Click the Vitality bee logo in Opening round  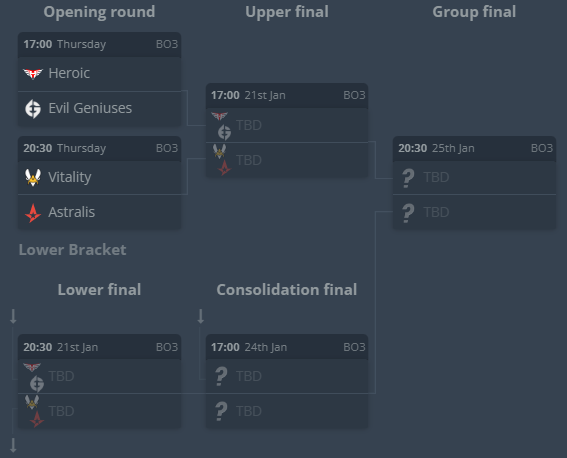33,177
